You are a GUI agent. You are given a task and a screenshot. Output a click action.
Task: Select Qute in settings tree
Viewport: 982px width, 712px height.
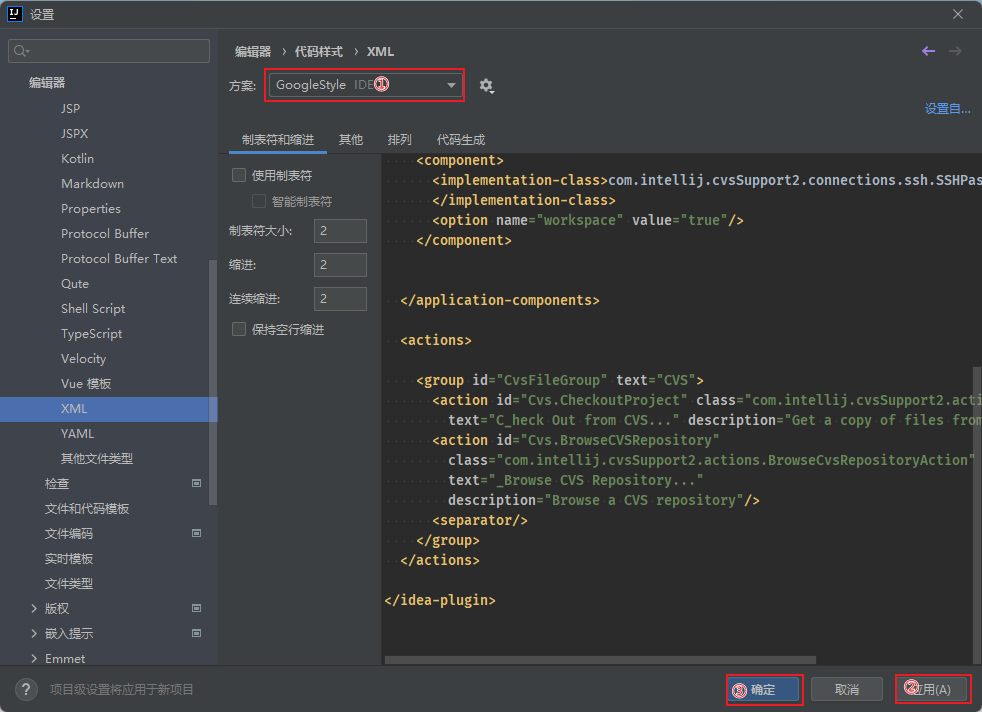(x=75, y=284)
